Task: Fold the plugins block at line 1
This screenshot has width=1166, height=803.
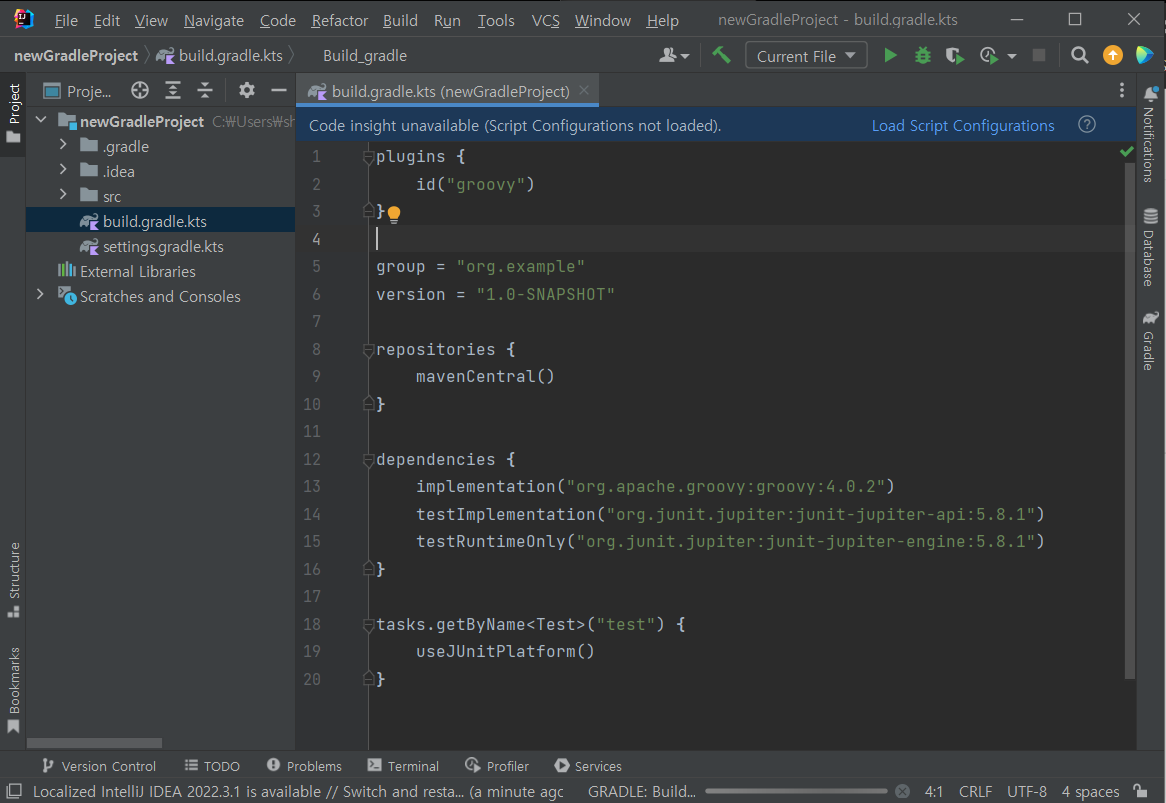Action: click(x=368, y=157)
